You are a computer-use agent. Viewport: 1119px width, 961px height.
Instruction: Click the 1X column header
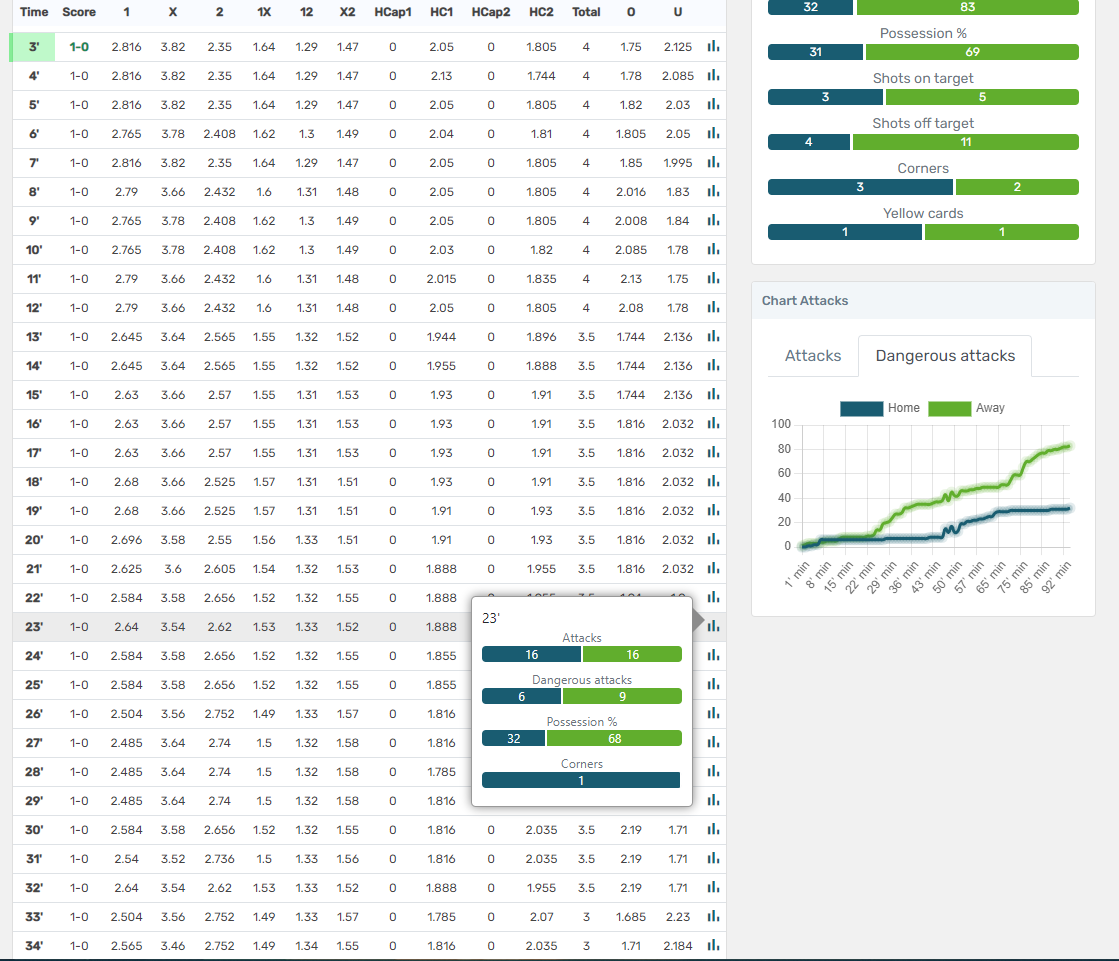263,12
